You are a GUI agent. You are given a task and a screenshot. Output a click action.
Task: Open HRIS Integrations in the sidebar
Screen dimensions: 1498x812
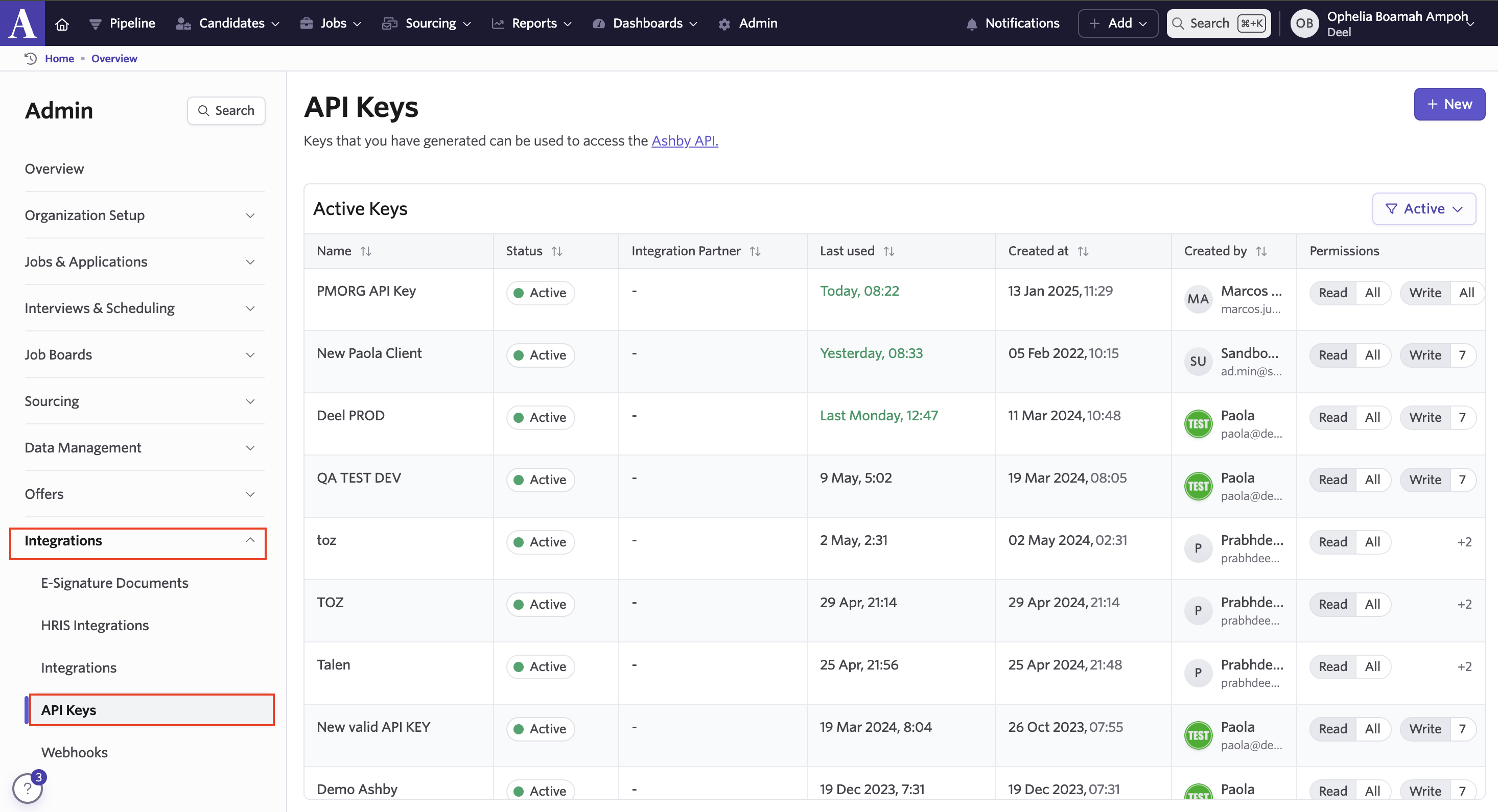pos(95,626)
